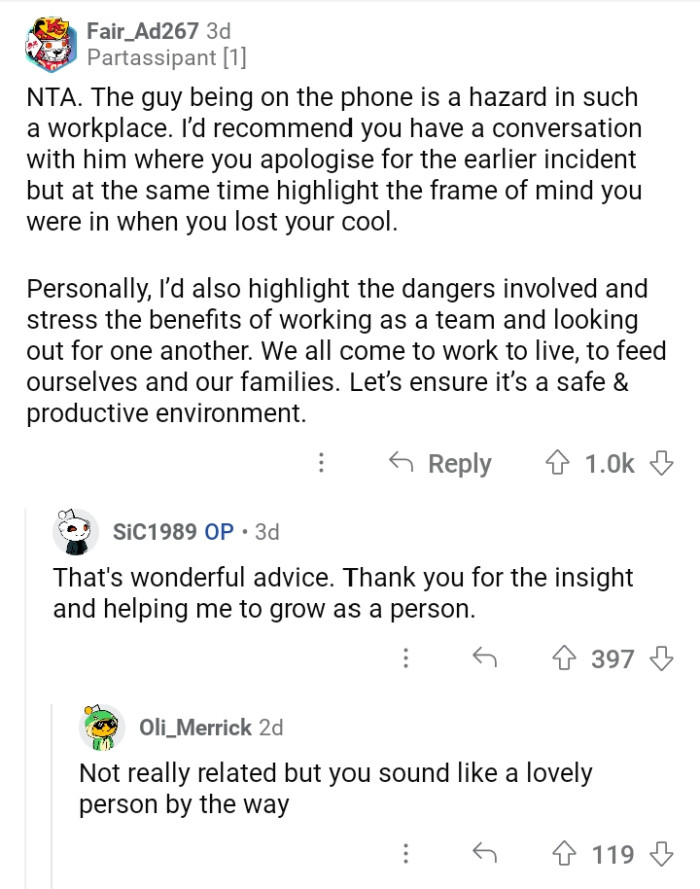Downvote SiC1989's reply

pos(660,658)
